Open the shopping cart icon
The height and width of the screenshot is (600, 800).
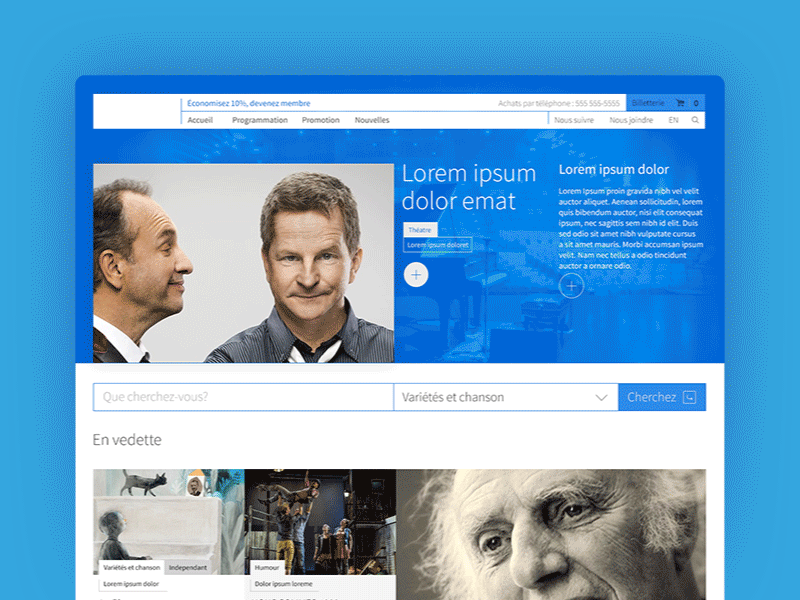[680, 103]
